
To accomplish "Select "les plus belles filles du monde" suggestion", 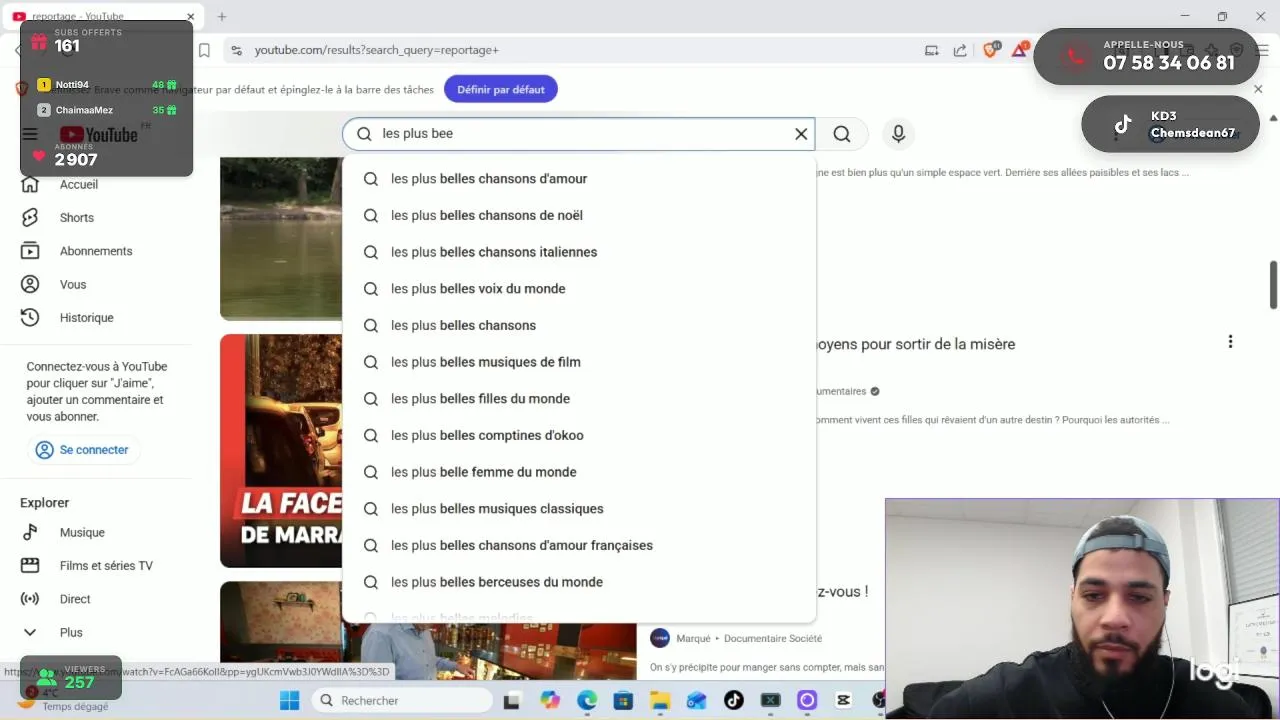I will [x=579, y=399].
